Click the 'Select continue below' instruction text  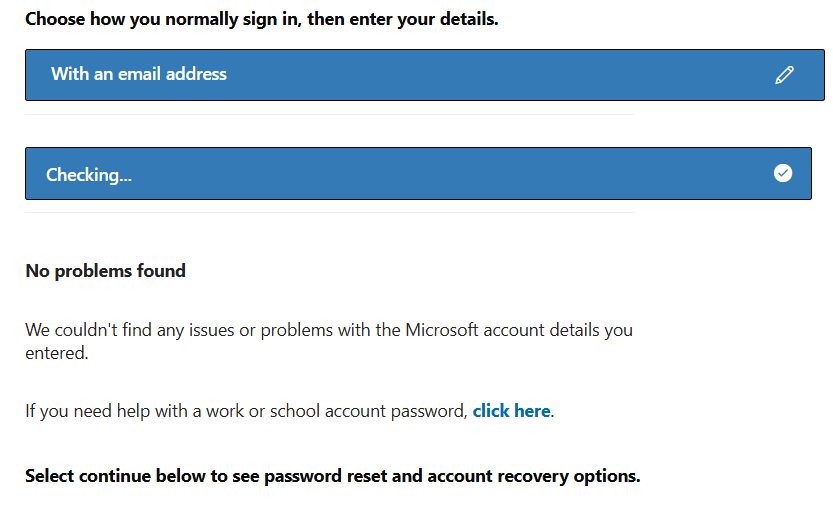pos(333,476)
